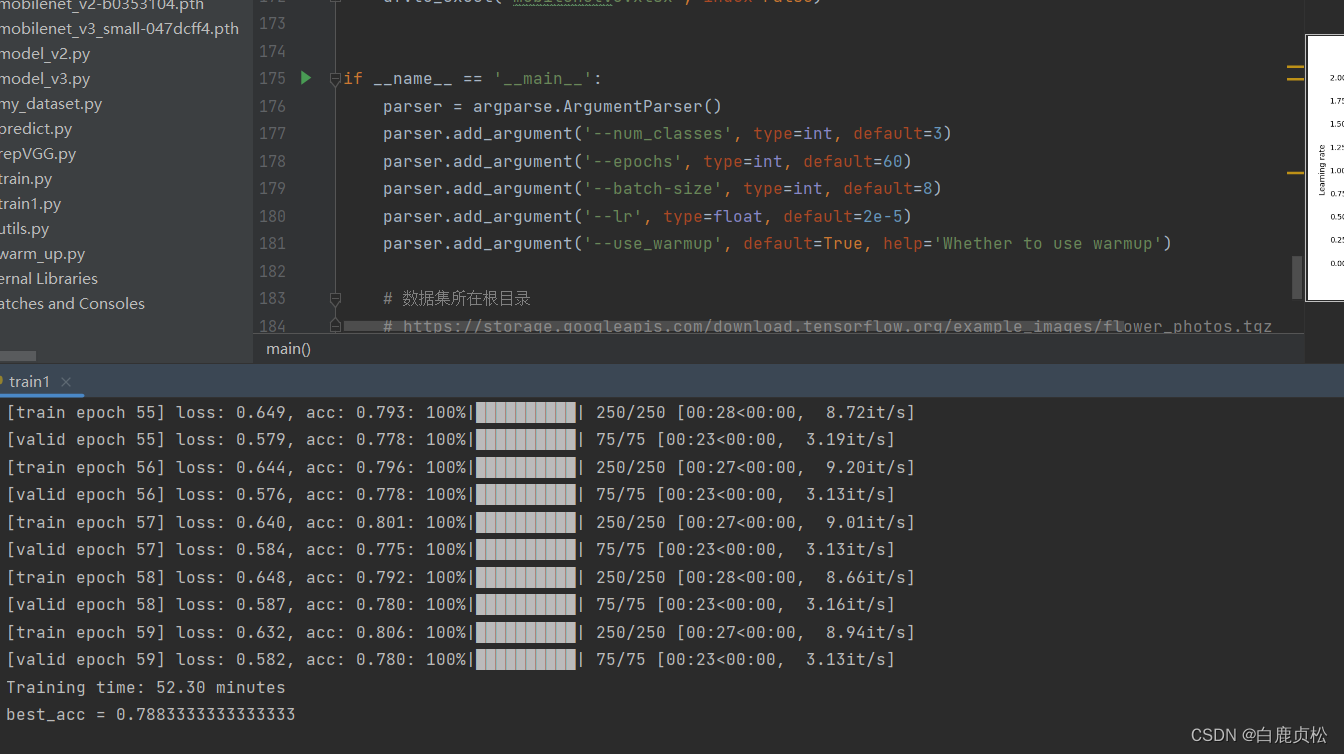Open train.py in the project tree

[x=26, y=179]
